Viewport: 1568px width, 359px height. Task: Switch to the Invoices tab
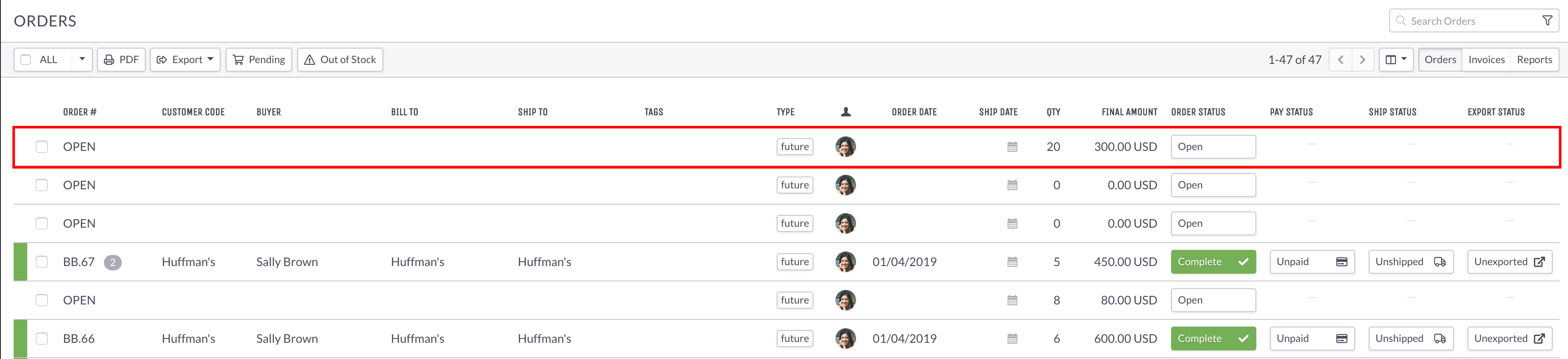1486,60
